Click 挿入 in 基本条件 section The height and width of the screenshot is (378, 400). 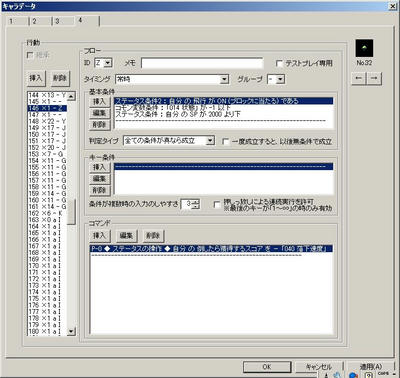click(99, 101)
